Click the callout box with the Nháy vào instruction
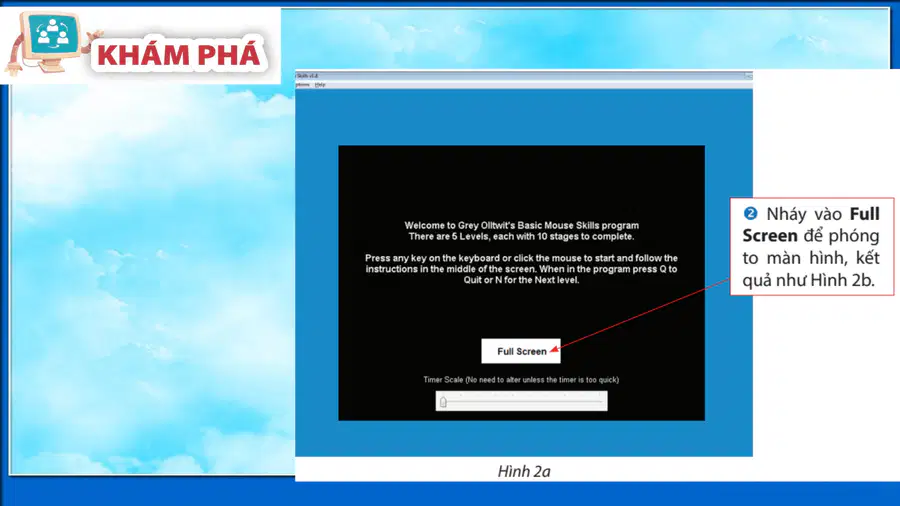900x506 pixels. (812, 247)
